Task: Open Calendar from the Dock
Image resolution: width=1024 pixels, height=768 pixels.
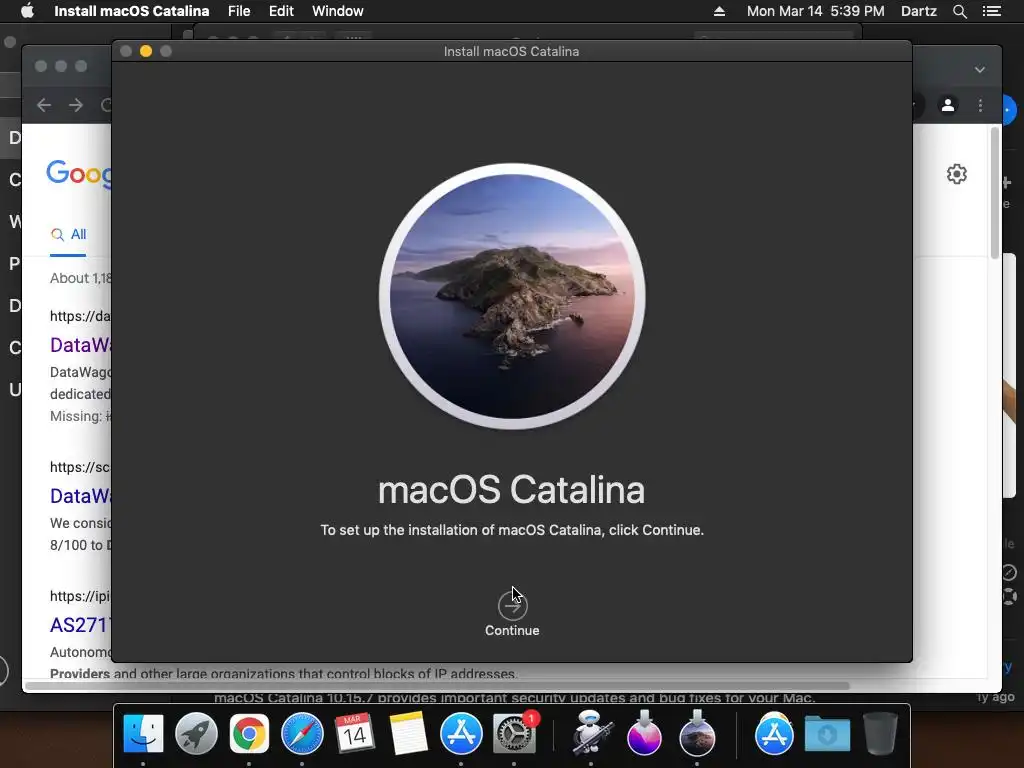Action: (355, 733)
